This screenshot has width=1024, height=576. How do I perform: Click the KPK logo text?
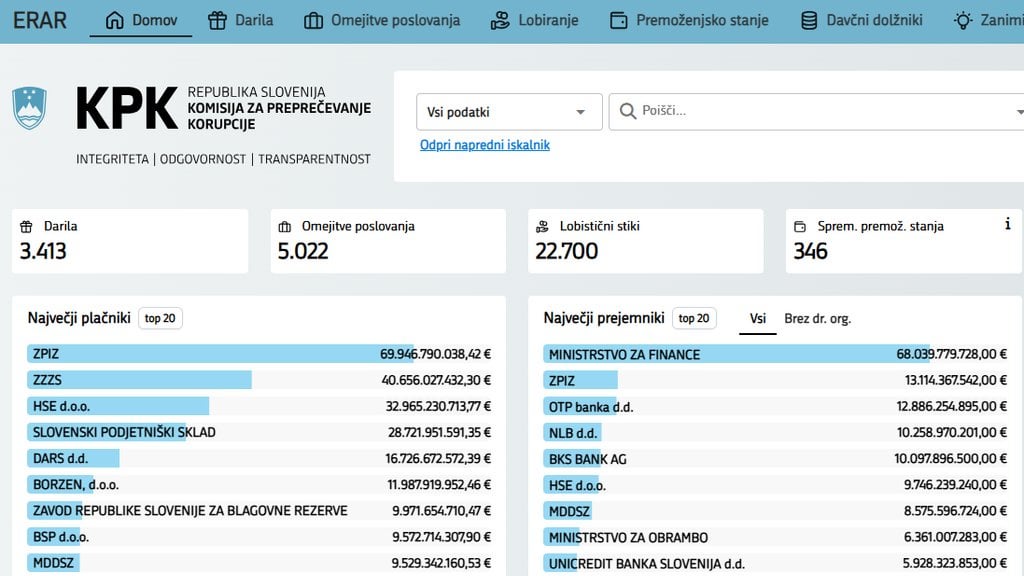pyautogui.click(x=127, y=108)
